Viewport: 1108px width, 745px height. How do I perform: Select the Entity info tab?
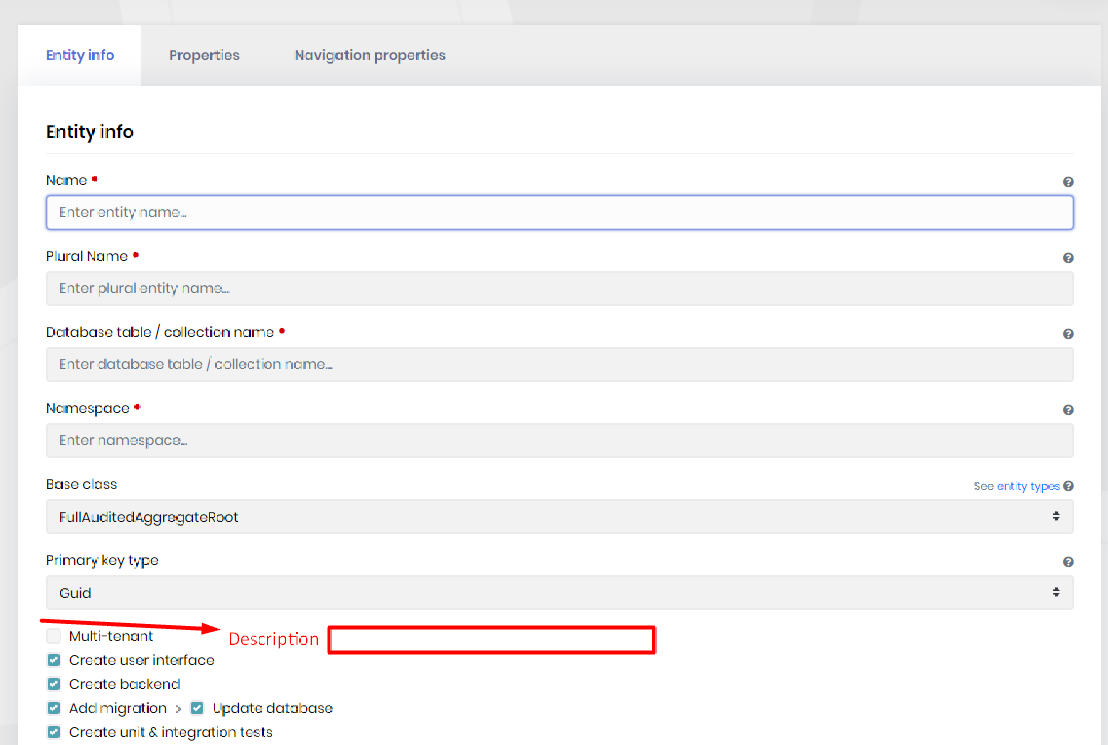pos(80,55)
